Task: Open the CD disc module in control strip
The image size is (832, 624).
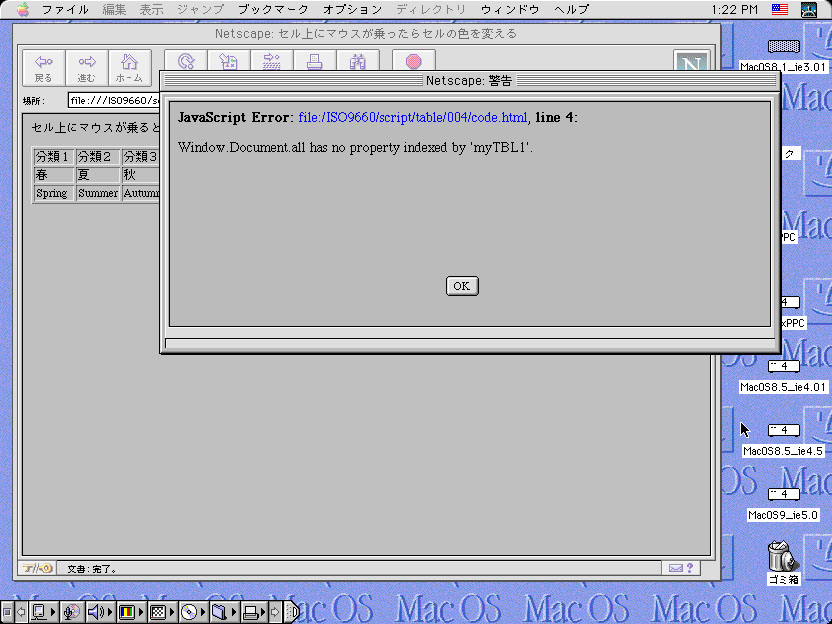Action: point(193,612)
